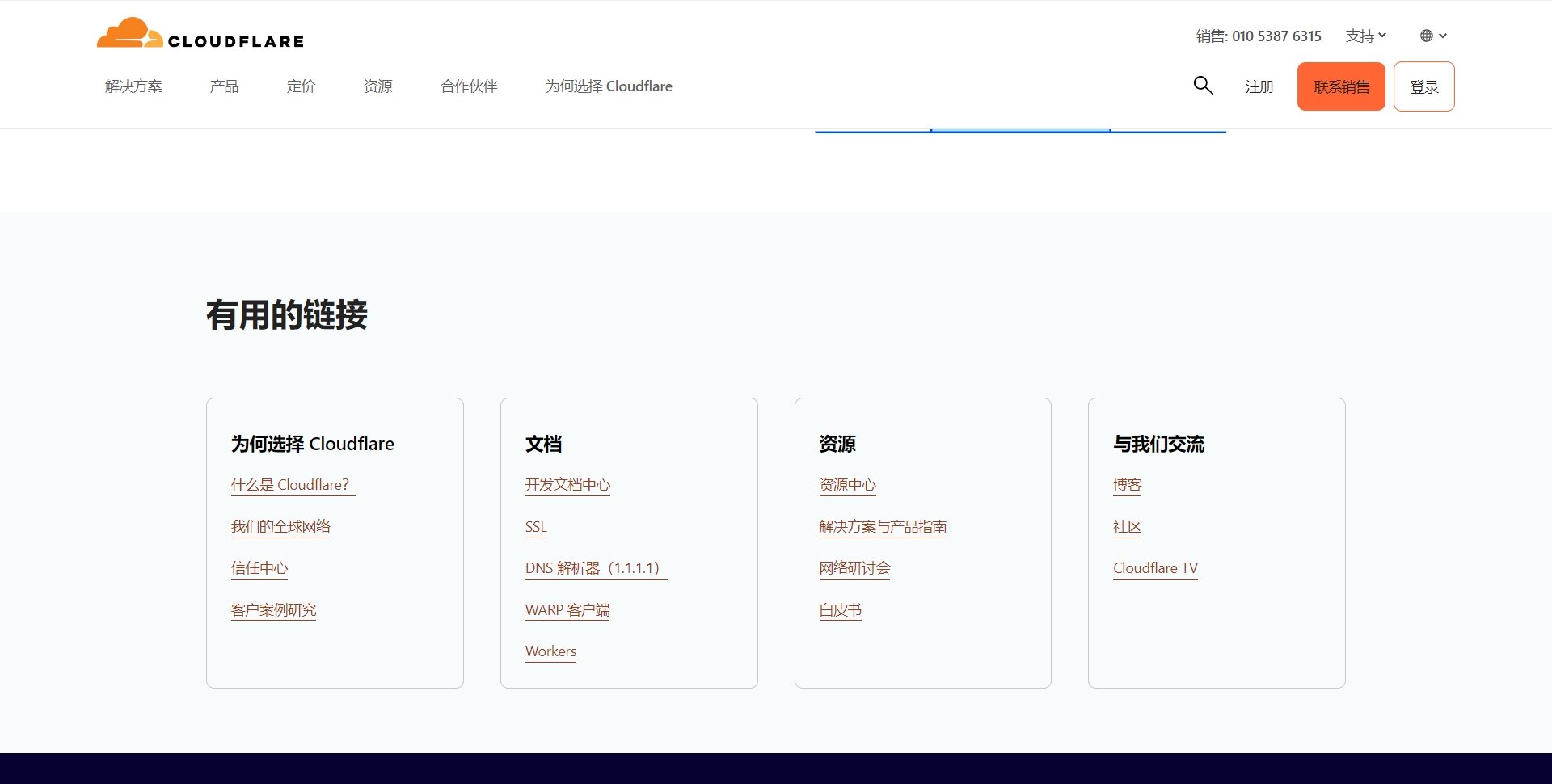Open the language selector chevron

1444,36
